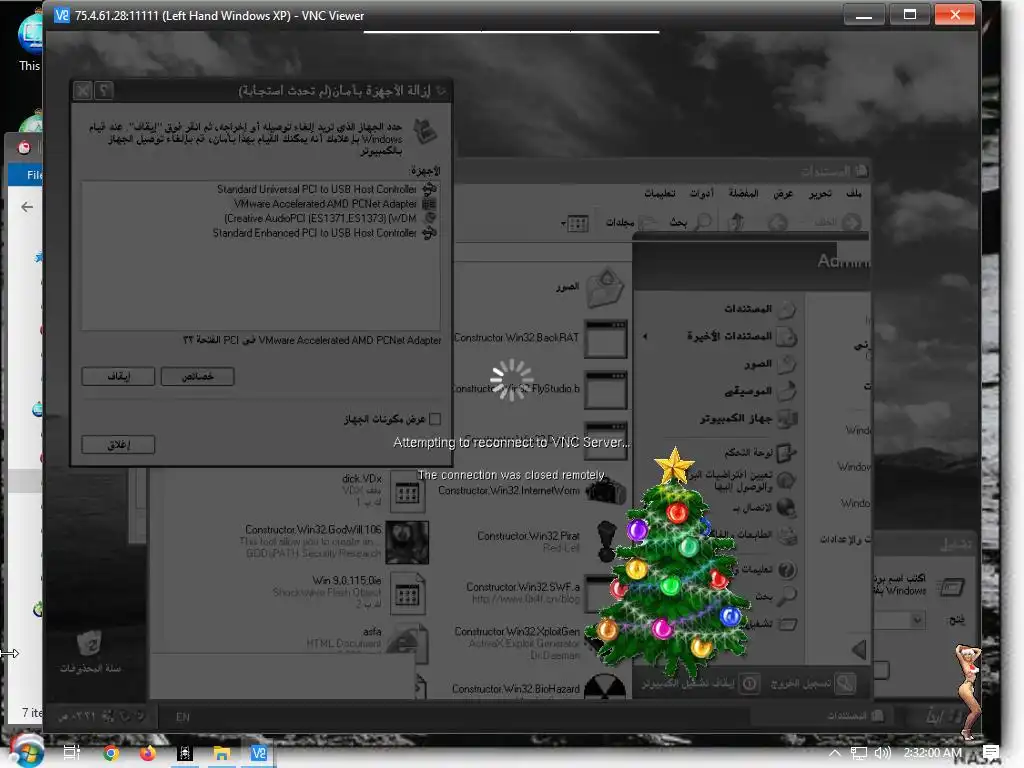Show hidden tray icons chevron
The width and height of the screenshot is (1024, 768).
coord(835,753)
